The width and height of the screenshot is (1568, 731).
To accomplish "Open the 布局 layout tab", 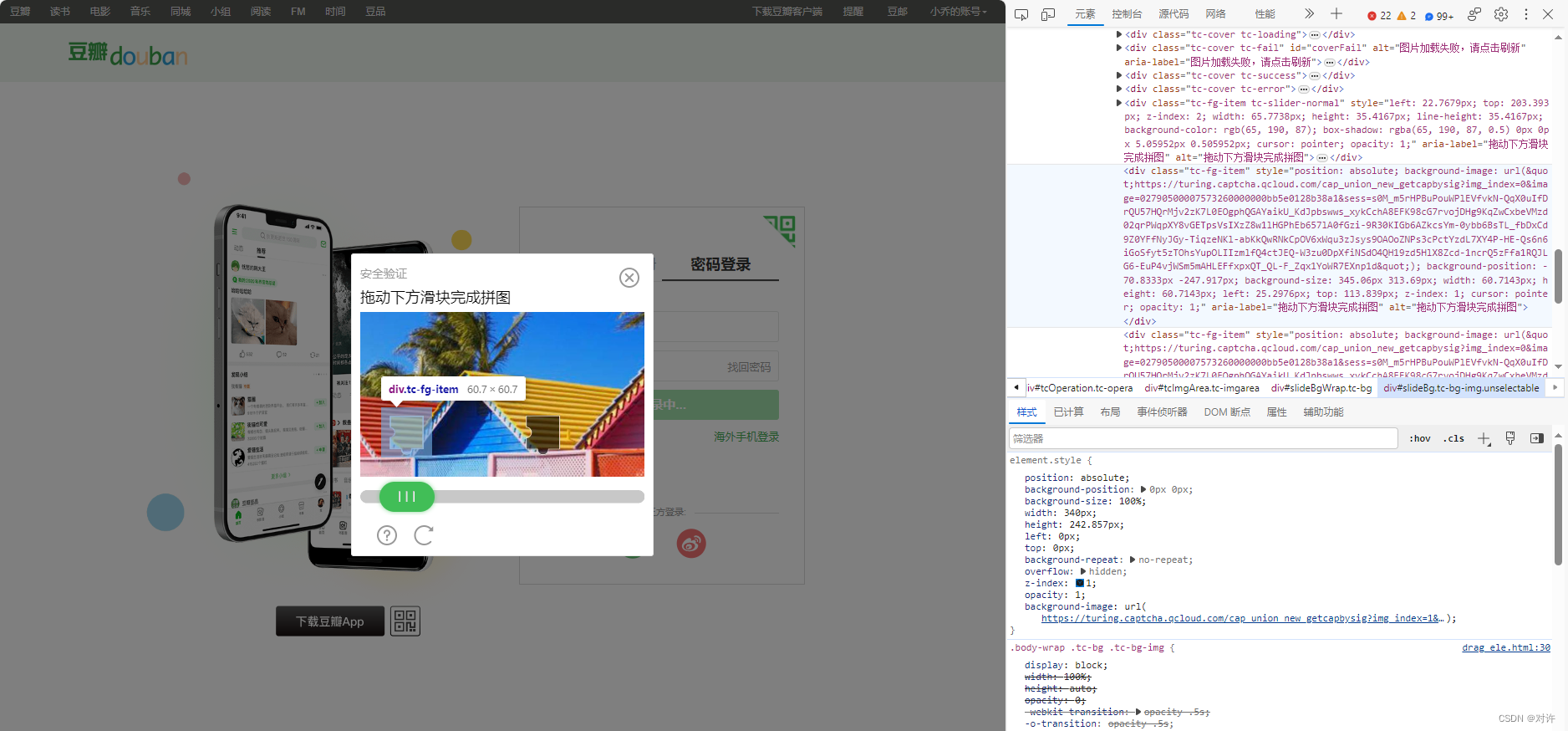I will click(1110, 412).
